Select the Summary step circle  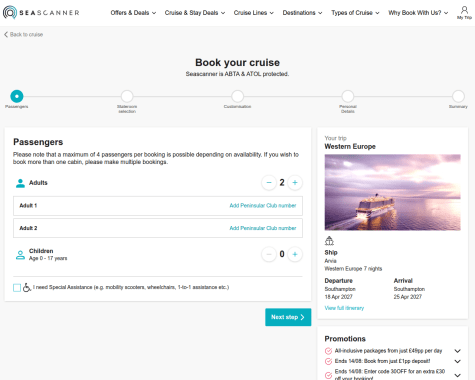(x=458, y=96)
